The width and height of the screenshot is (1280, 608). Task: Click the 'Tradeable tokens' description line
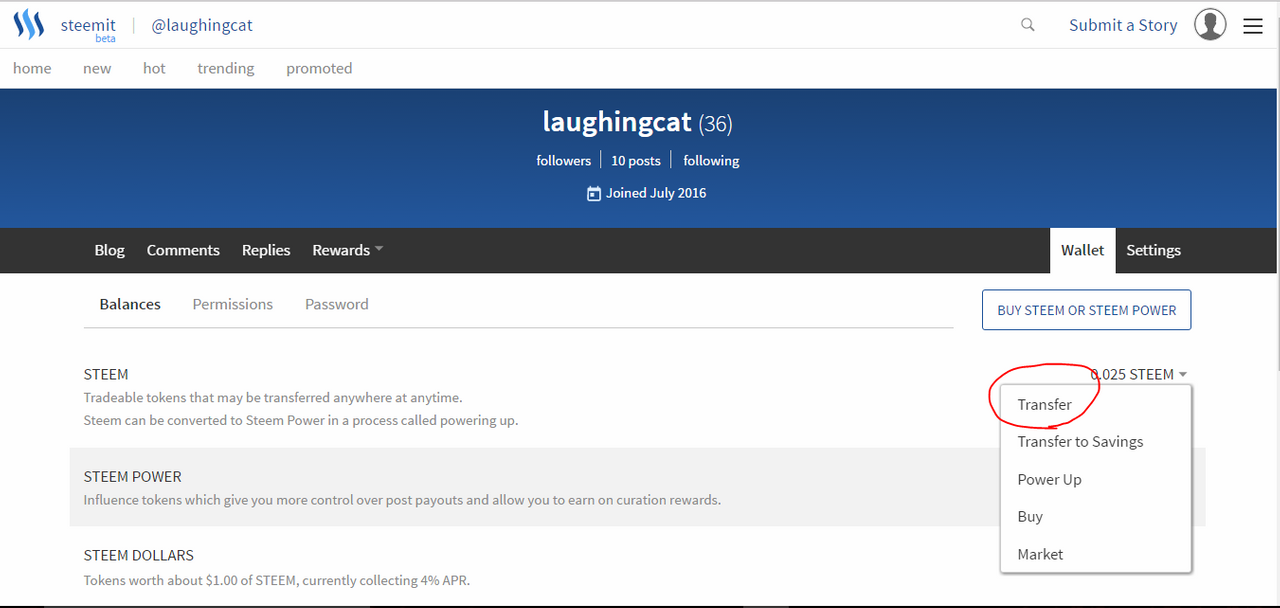tap(273, 398)
